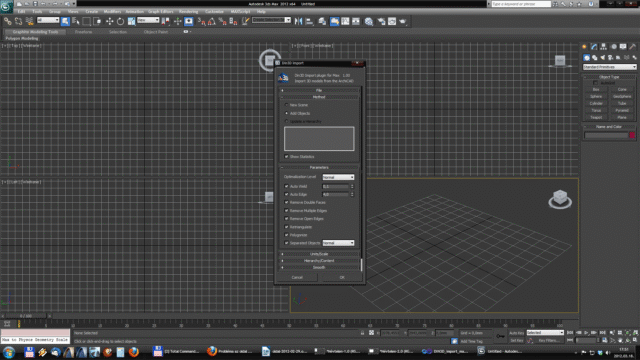The width and height of the screenshot is (640, 360).
Task: Toggle the Retriangulate checkbox
Action: click(287, 227)
